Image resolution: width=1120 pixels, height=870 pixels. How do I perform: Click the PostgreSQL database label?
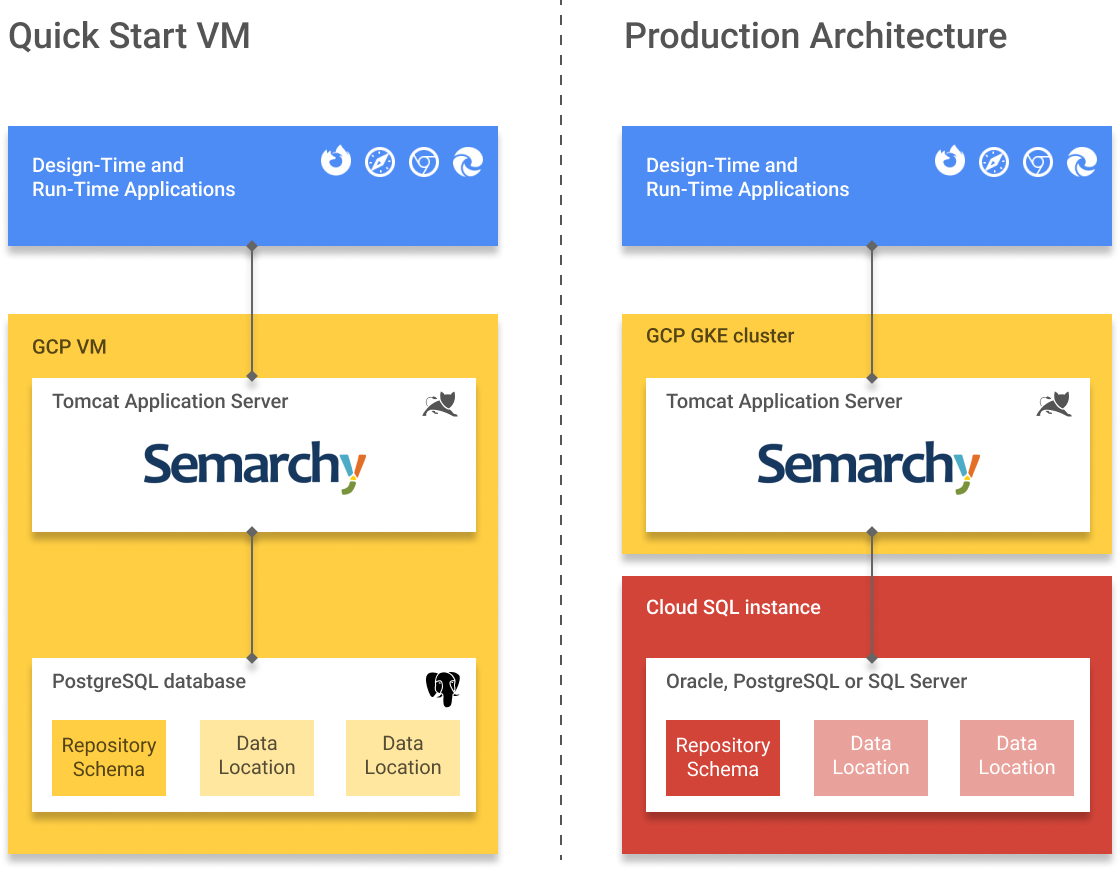pos(149,682)
